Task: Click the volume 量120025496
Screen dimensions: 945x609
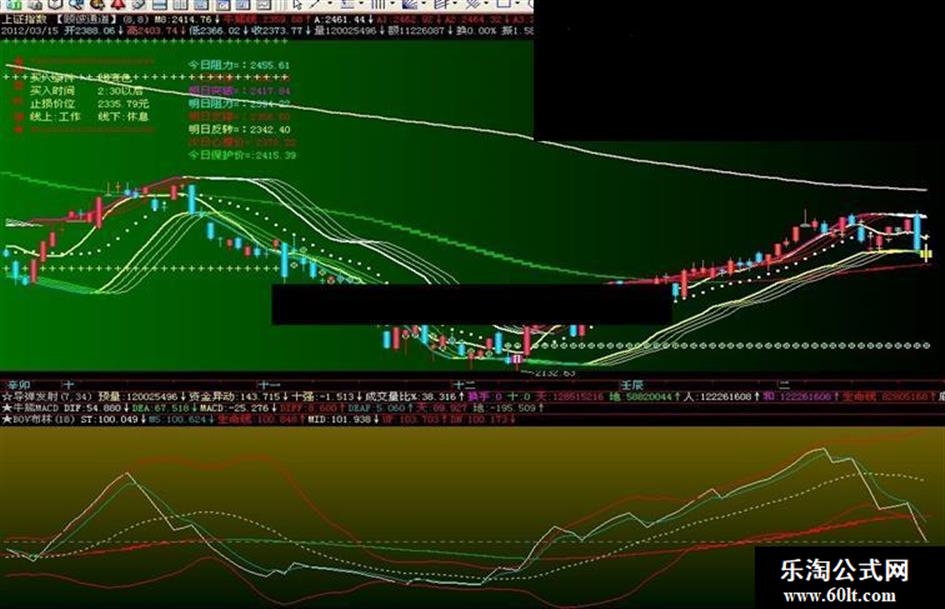Action: pos(345,30)
